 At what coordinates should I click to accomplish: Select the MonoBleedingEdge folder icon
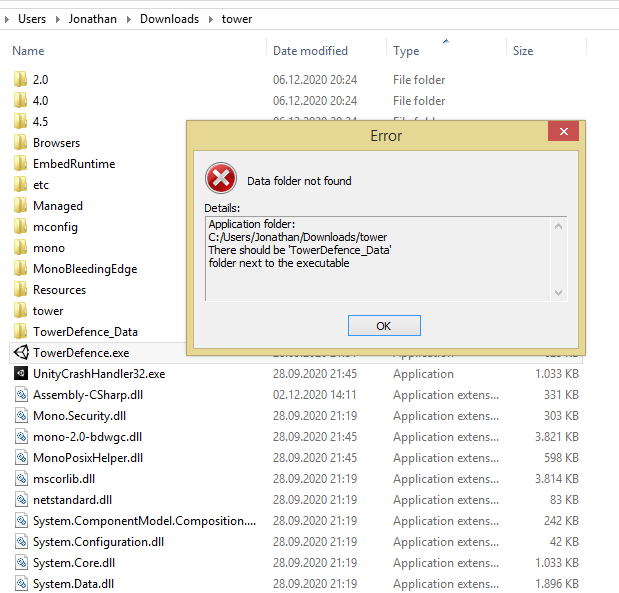[20, 268]
